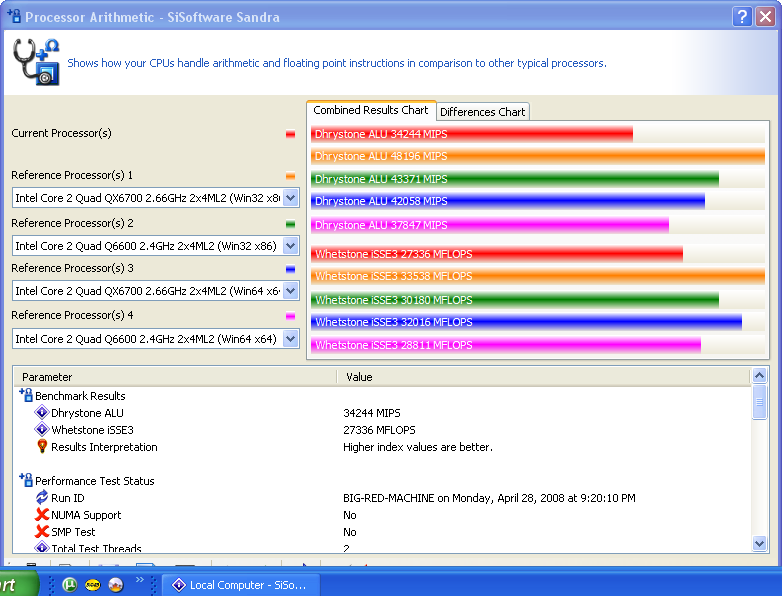Click the magenta Dhrystone ALU 37847 MIPS bar
The image size is (782, 596).
coord(490,225)
